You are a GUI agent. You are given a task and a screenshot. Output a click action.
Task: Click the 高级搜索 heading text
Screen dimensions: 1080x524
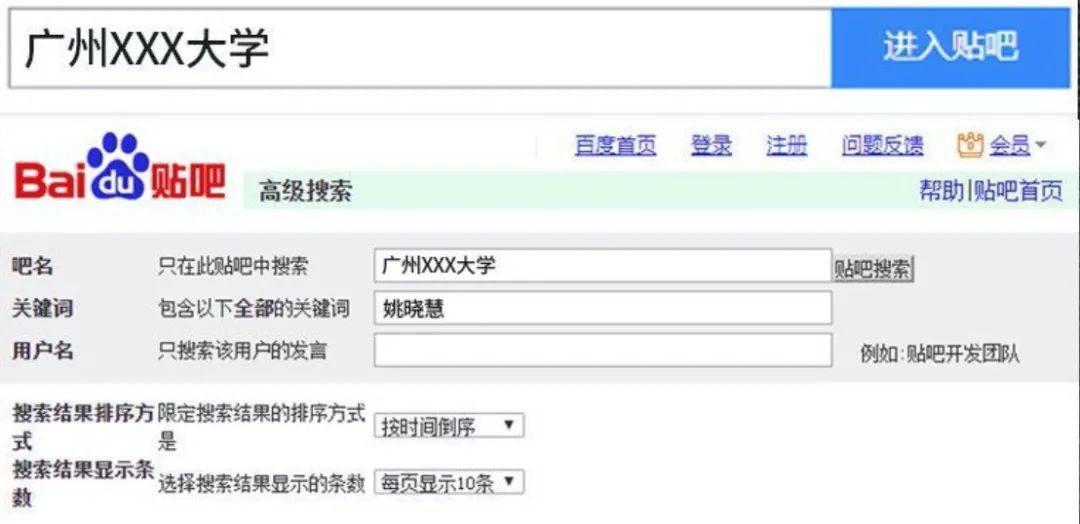[305, 191]
